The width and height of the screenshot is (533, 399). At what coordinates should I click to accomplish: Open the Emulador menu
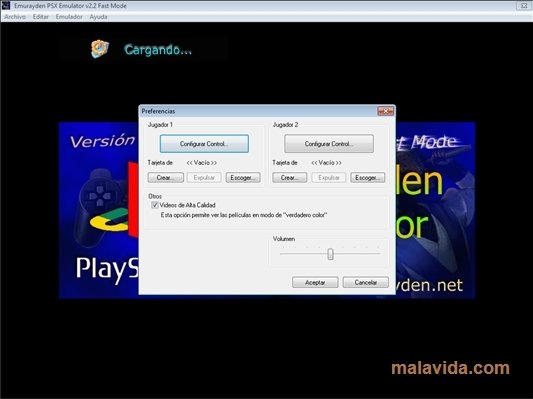coord(69,17)
